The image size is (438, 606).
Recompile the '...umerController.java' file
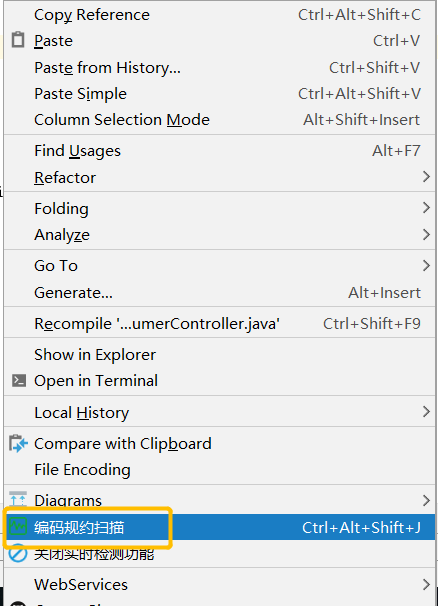(x=219, y=323)
